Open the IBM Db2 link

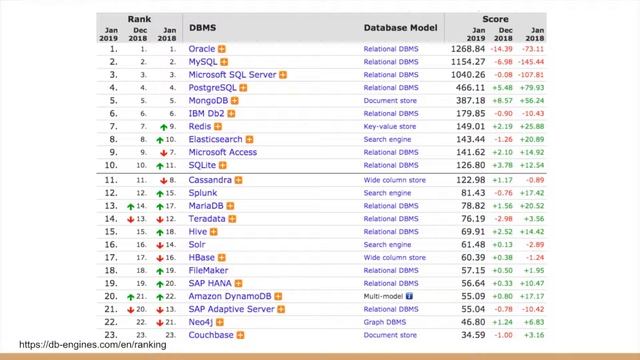[x=206, y=114]
